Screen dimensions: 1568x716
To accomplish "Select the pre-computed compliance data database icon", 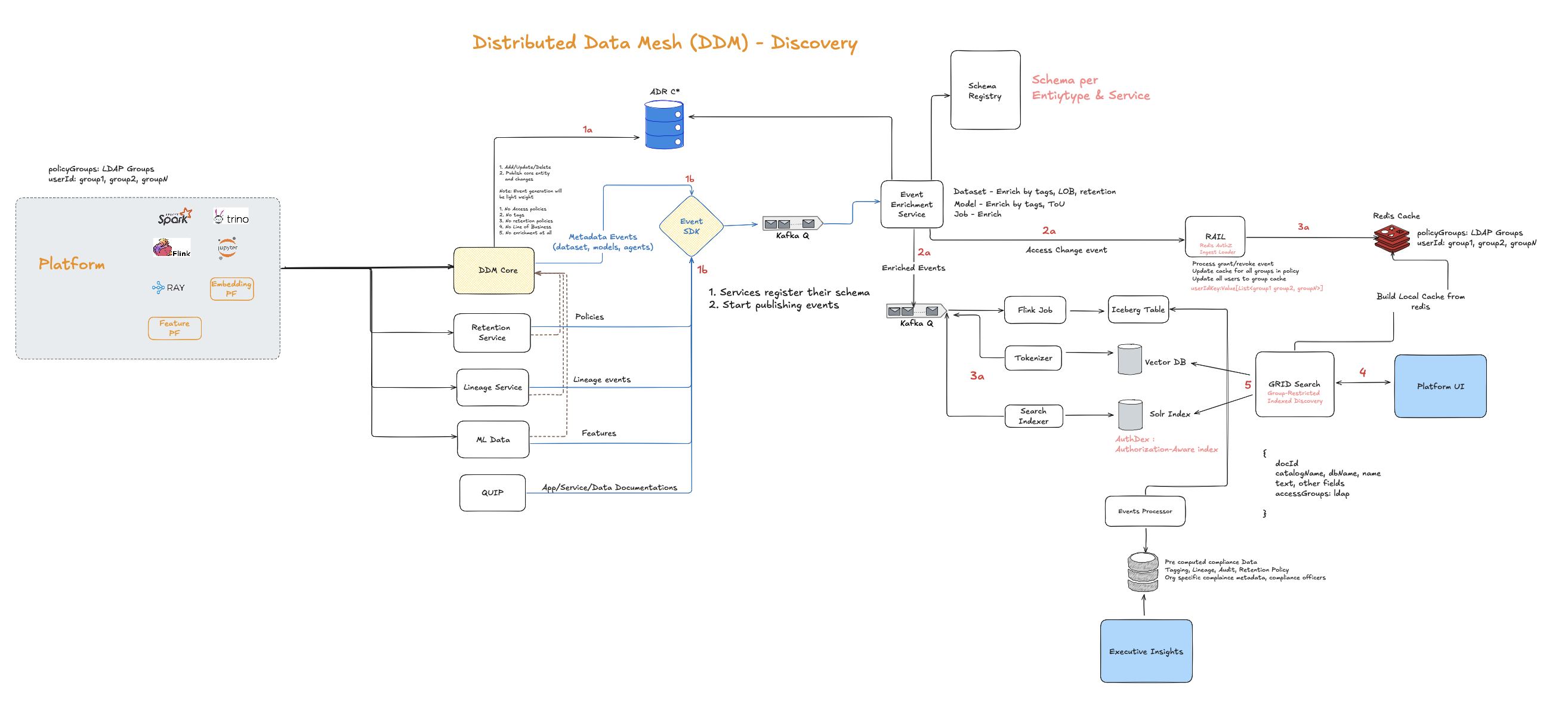I will (x=1144, y=571).
